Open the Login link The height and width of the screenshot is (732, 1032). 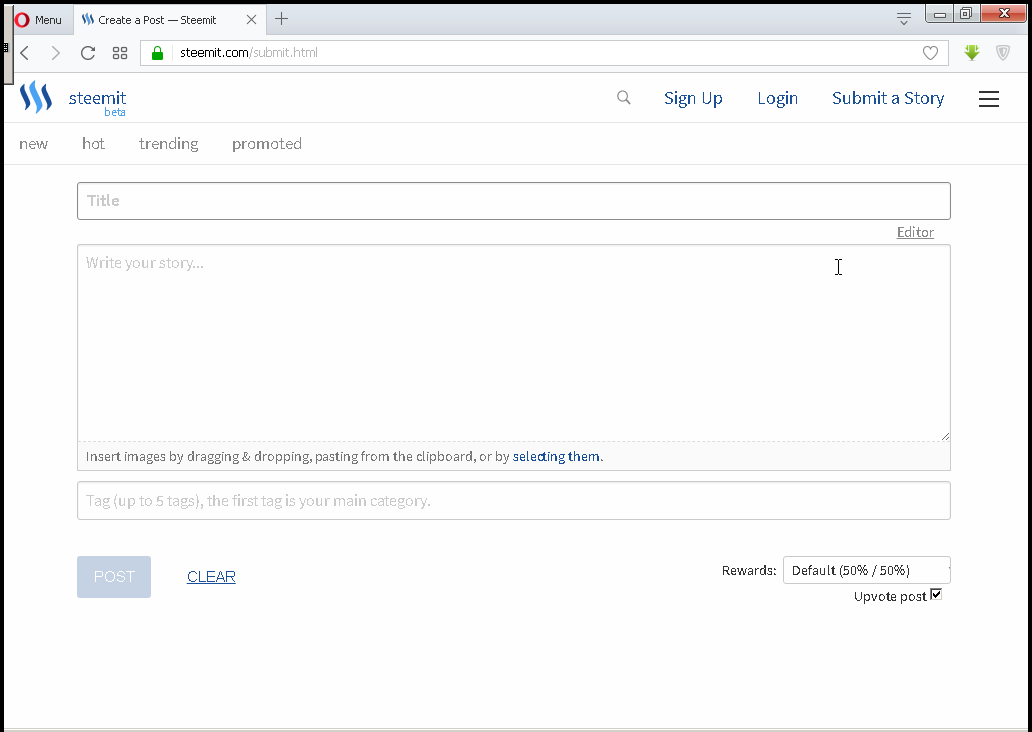coord(777,98)
